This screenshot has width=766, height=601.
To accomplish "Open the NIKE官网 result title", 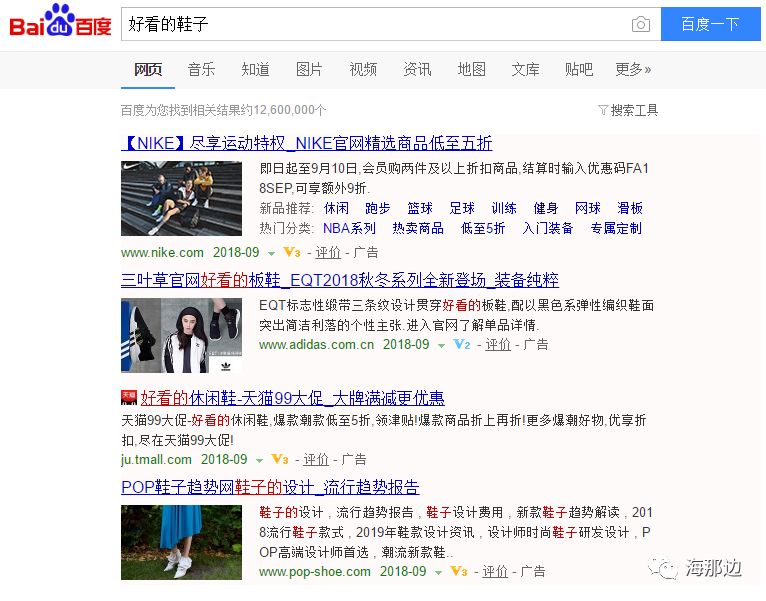I will pyautogui.click(x=307, y=143).
